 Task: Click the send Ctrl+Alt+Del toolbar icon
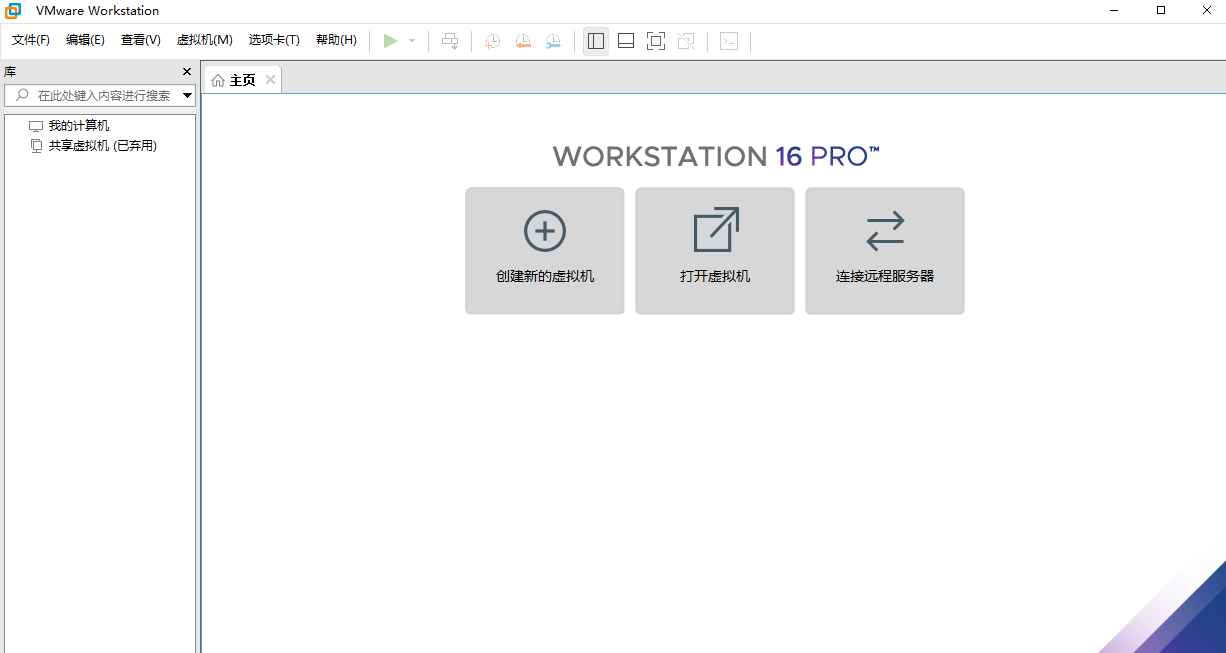click(450, 41)
